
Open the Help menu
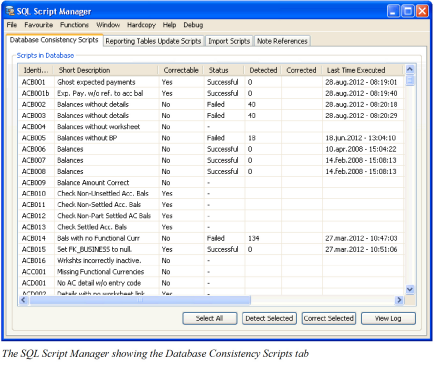169,25
